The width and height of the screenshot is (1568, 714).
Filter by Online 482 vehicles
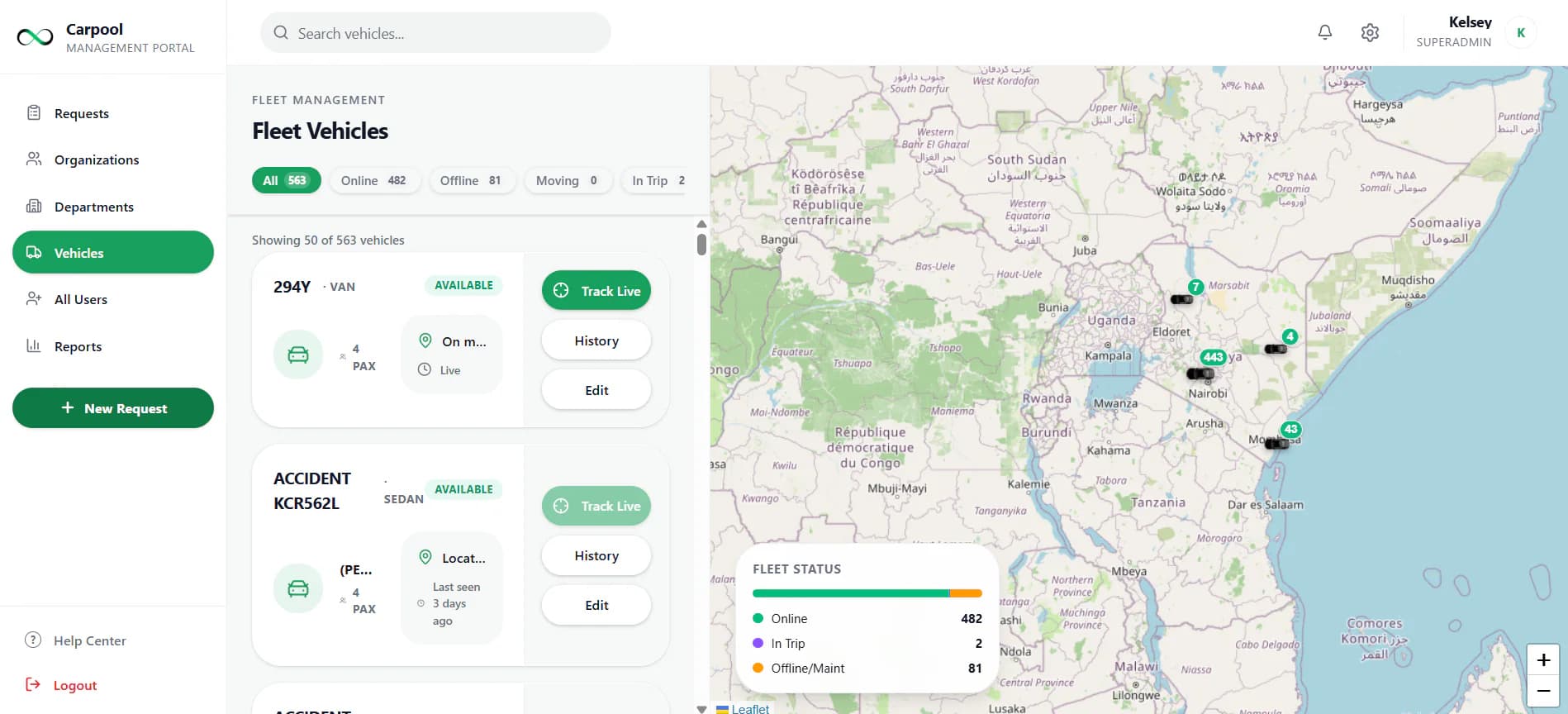point(374,180)
